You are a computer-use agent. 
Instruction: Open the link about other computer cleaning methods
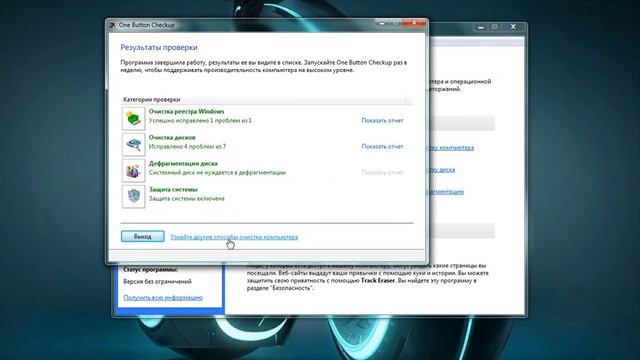(234, 237)
